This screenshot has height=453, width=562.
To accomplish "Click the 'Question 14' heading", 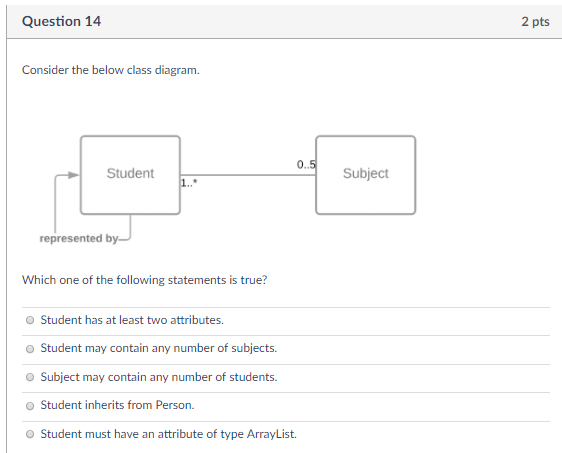I will point(62,22).
